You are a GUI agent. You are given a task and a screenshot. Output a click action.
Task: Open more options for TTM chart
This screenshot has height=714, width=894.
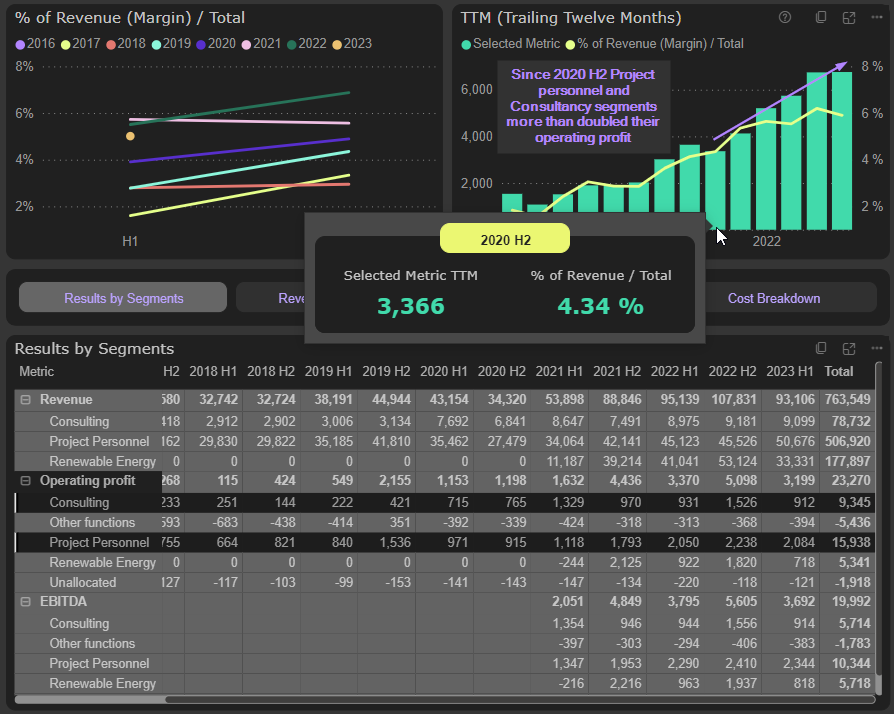(877, 18)
